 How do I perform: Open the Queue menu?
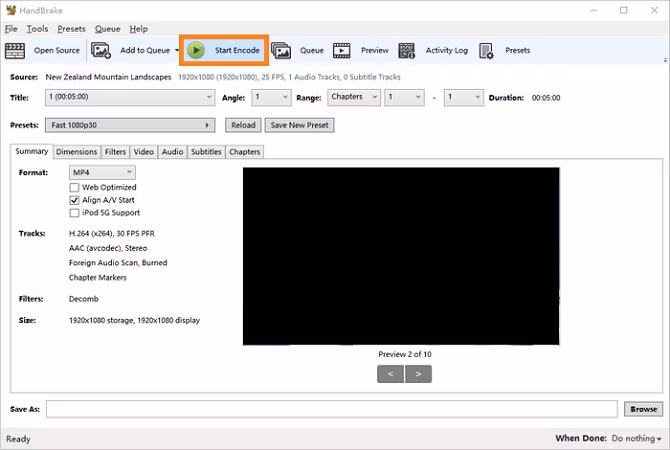click(108, 29)
